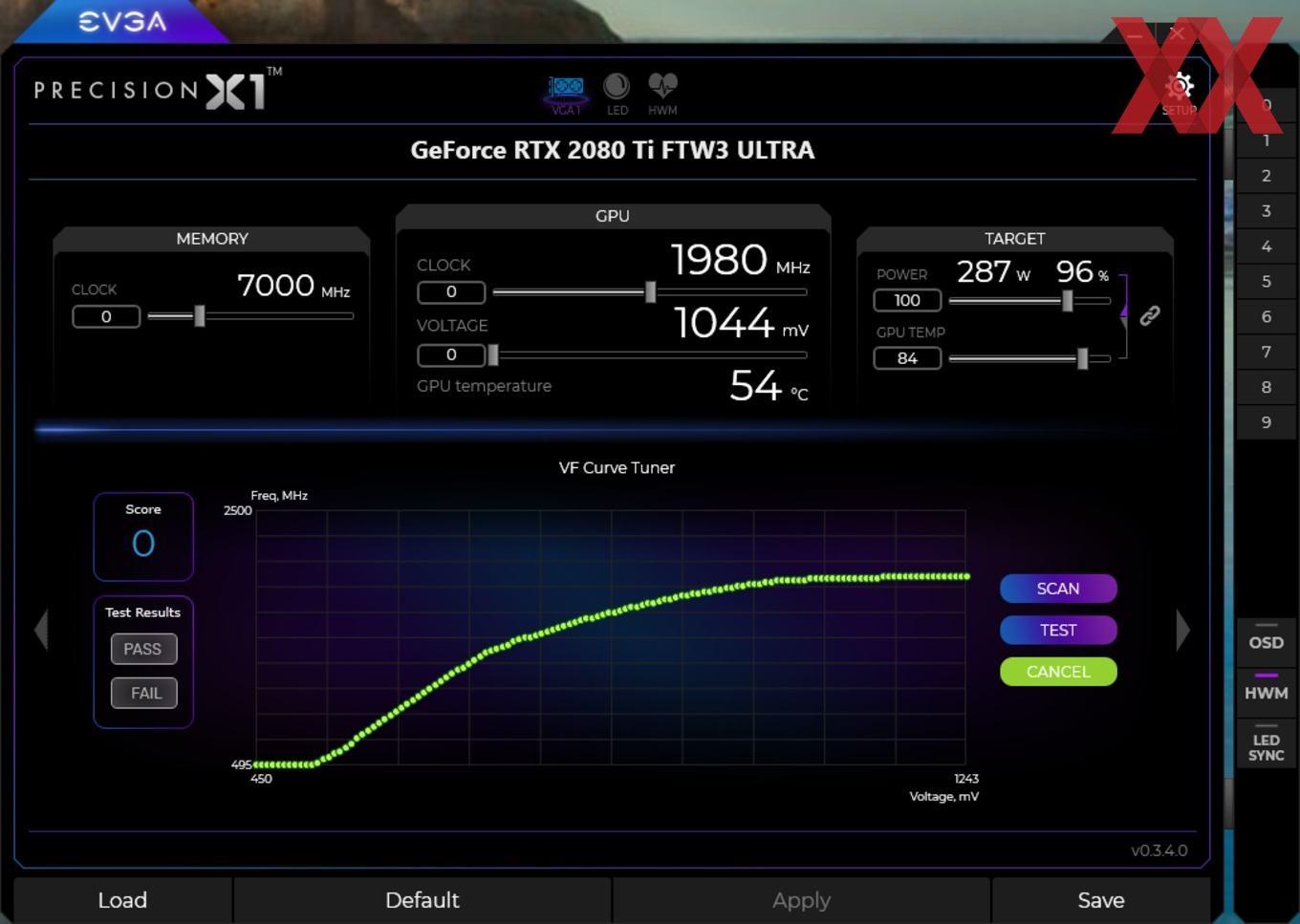The width and height of the screenshot is (1300, 924).
Task: Click the VF Curve Tuner heading
Action: (x=617, y=467)
